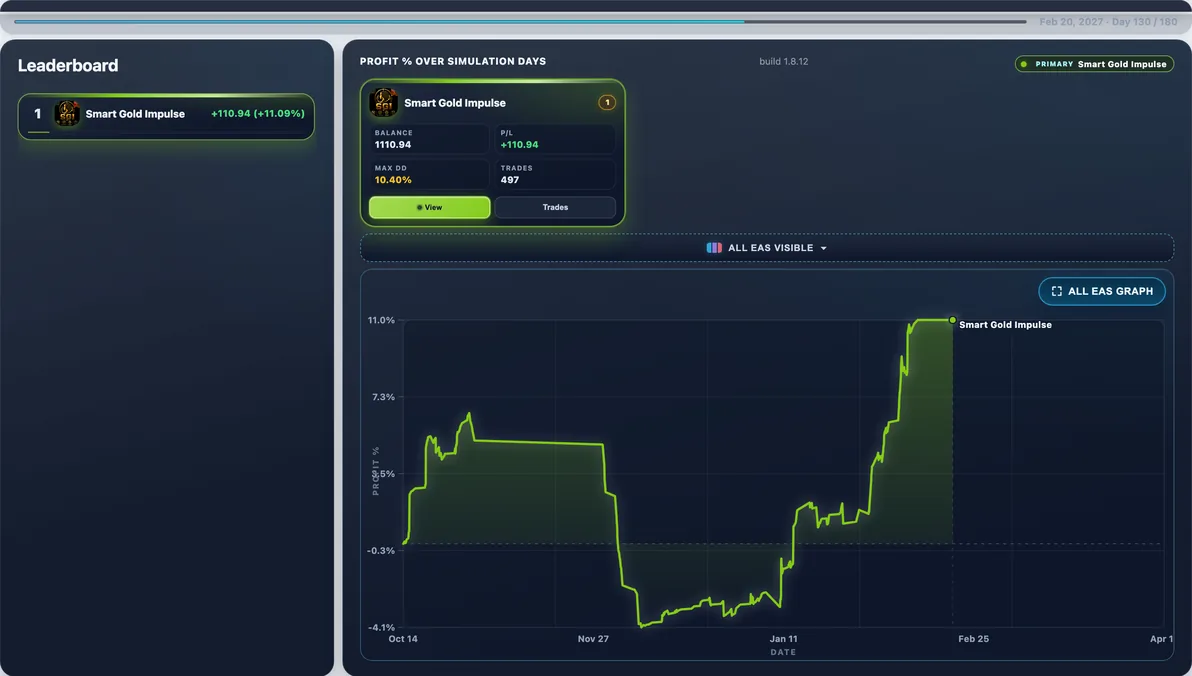Click the dropdown arrow after All EAs Visible

pyautogui.click(x=823, y=249)
